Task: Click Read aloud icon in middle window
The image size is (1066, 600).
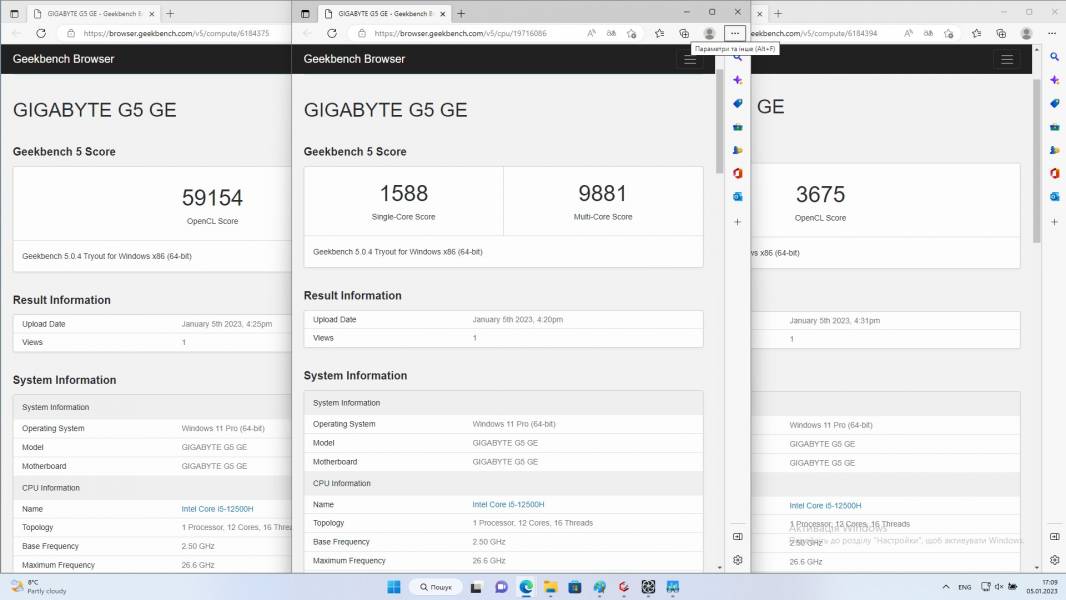Action: coord(591,33)
